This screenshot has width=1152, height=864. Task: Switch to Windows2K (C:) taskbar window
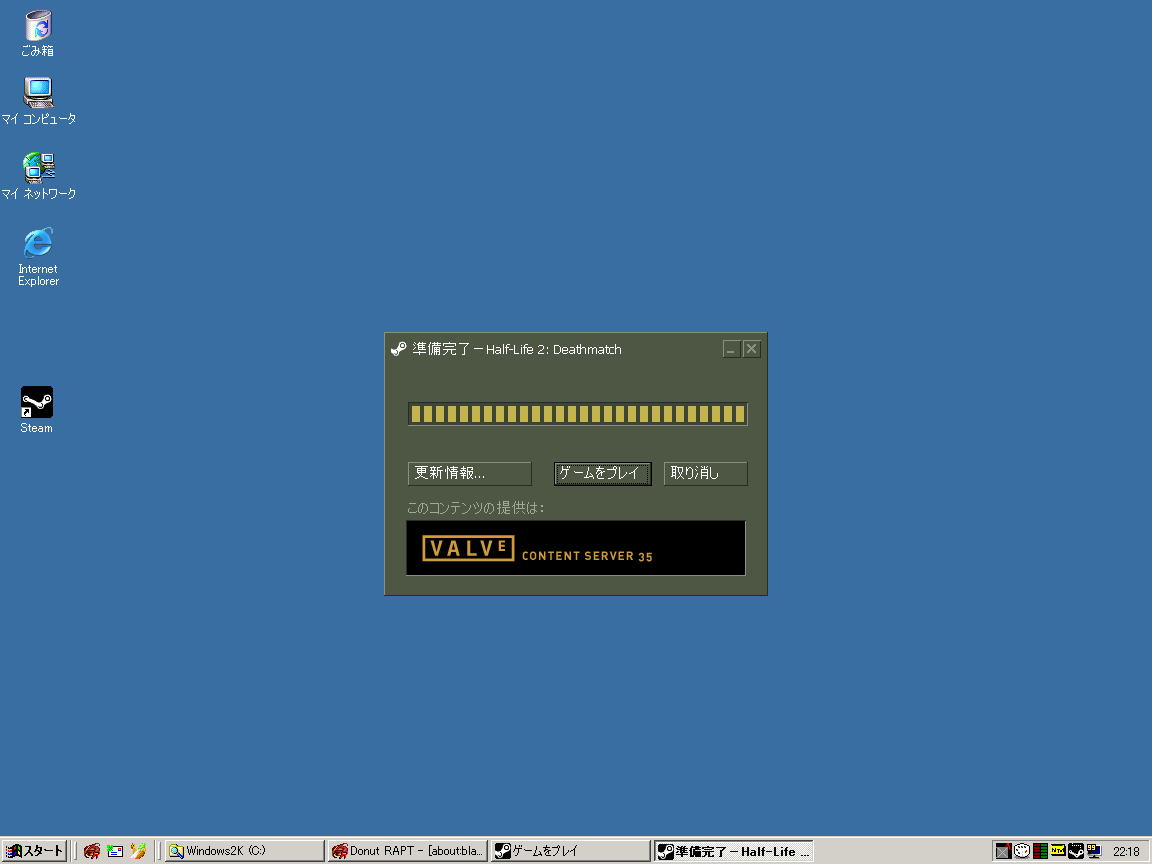pos(245,851)
